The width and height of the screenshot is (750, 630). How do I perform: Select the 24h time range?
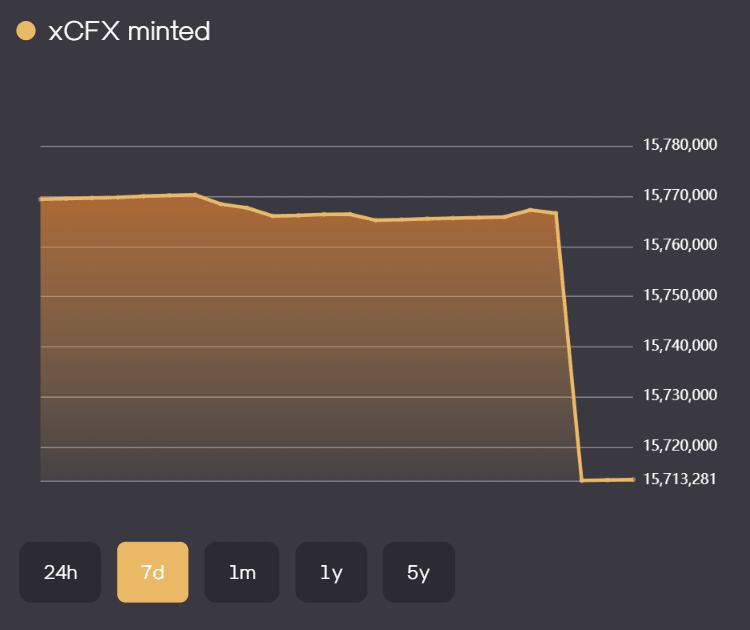coord(60,572)
